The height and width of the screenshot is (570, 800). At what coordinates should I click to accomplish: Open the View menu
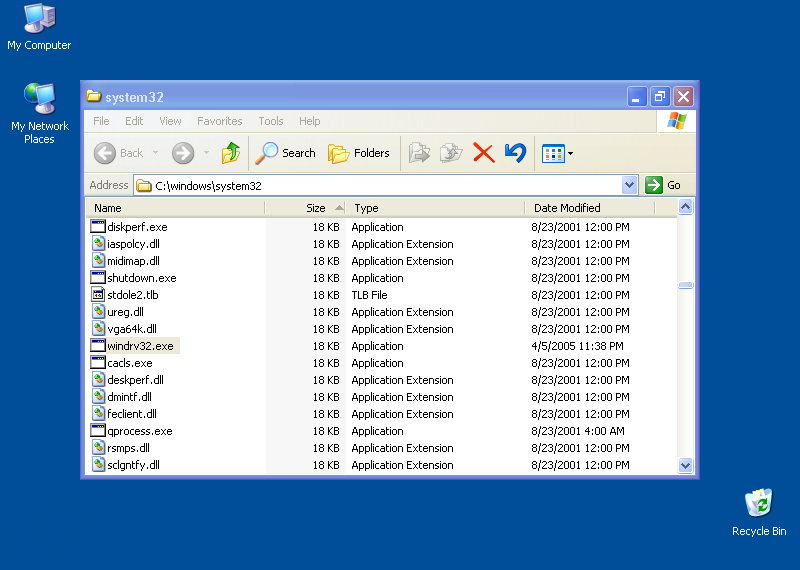pyautogui.click(x=170, y=121)
